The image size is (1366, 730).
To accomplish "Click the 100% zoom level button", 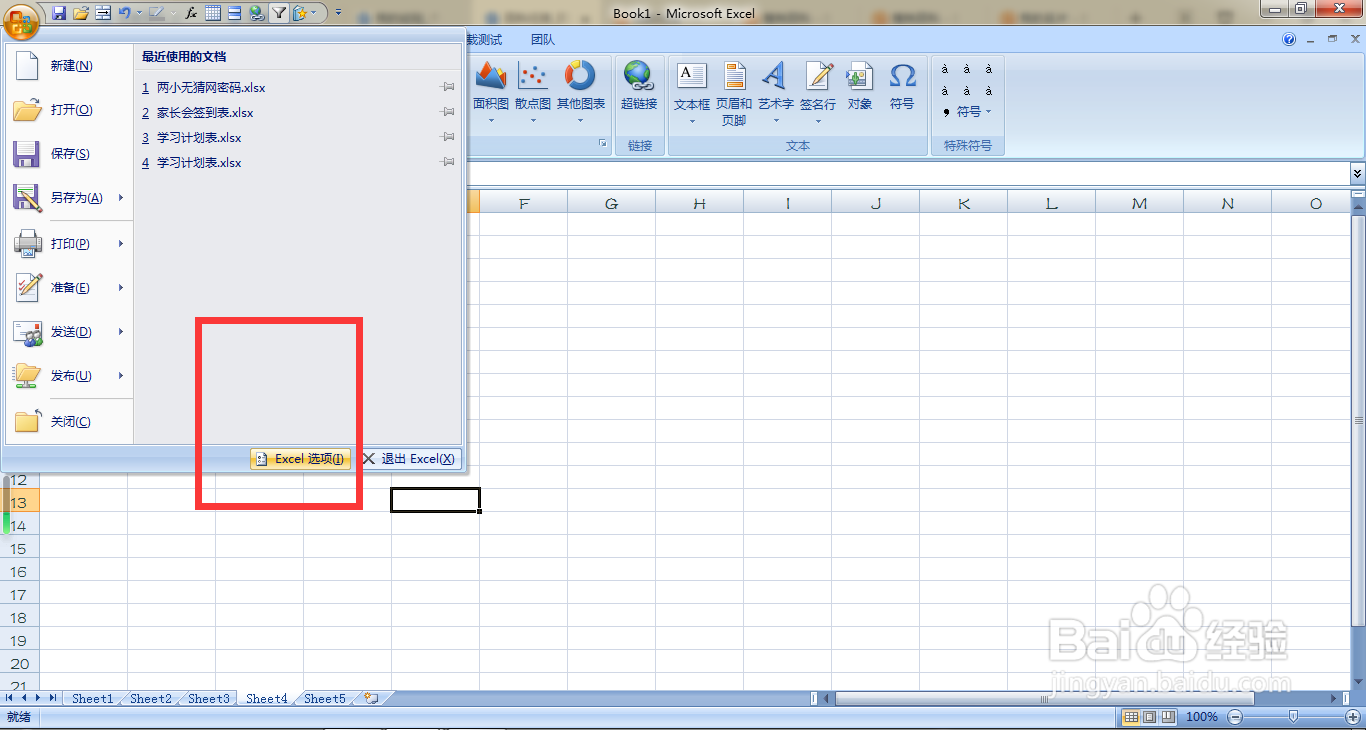I will (x=1202, y=717).
